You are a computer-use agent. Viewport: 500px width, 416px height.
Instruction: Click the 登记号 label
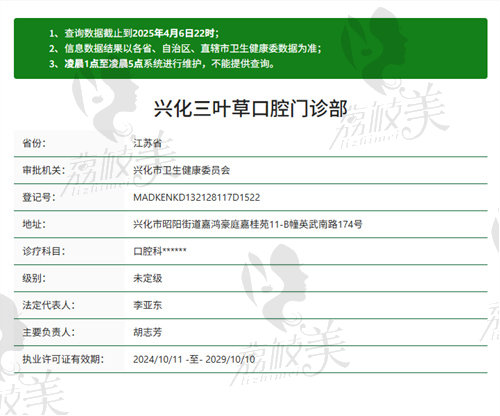pyautogui.click(x=39, y=197)
